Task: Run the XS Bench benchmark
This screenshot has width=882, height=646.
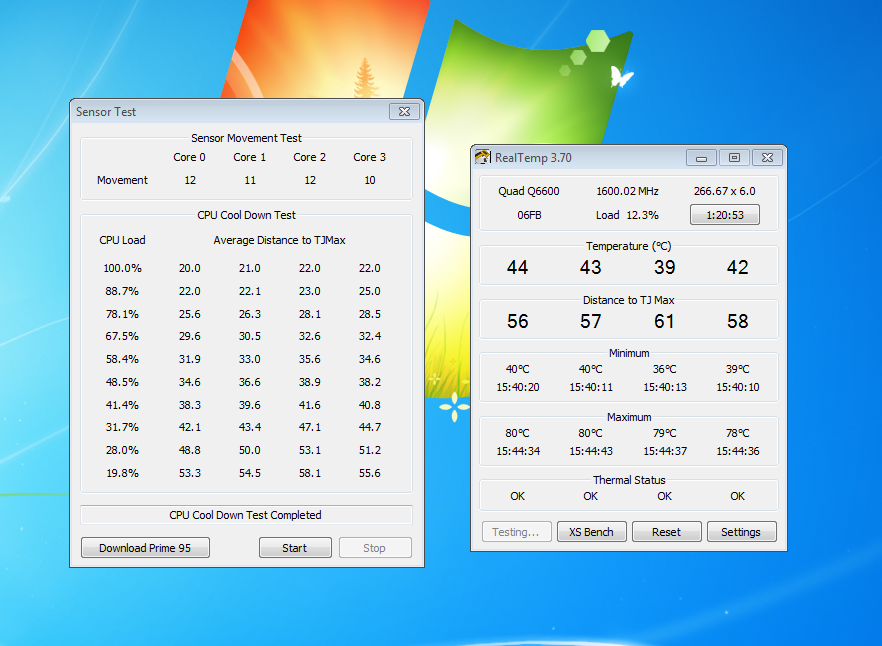Action: point(591,532)
